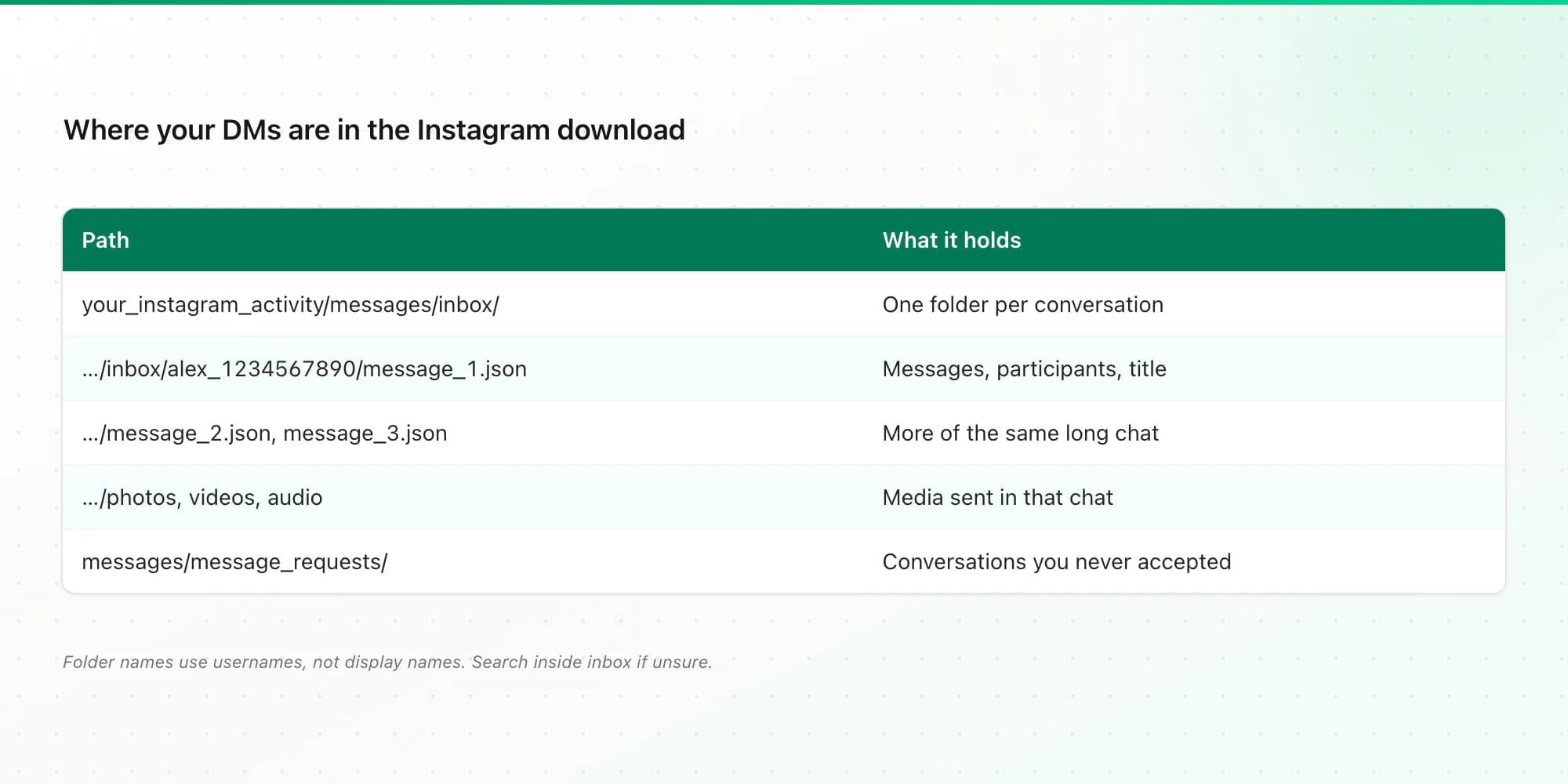Image resolution: width=1568 pixels, height=784 pixels.
Task: Click the path 'your_instagram_activity/messages/inbox/'
Action: pyautogui.click(x=290, y=304)
